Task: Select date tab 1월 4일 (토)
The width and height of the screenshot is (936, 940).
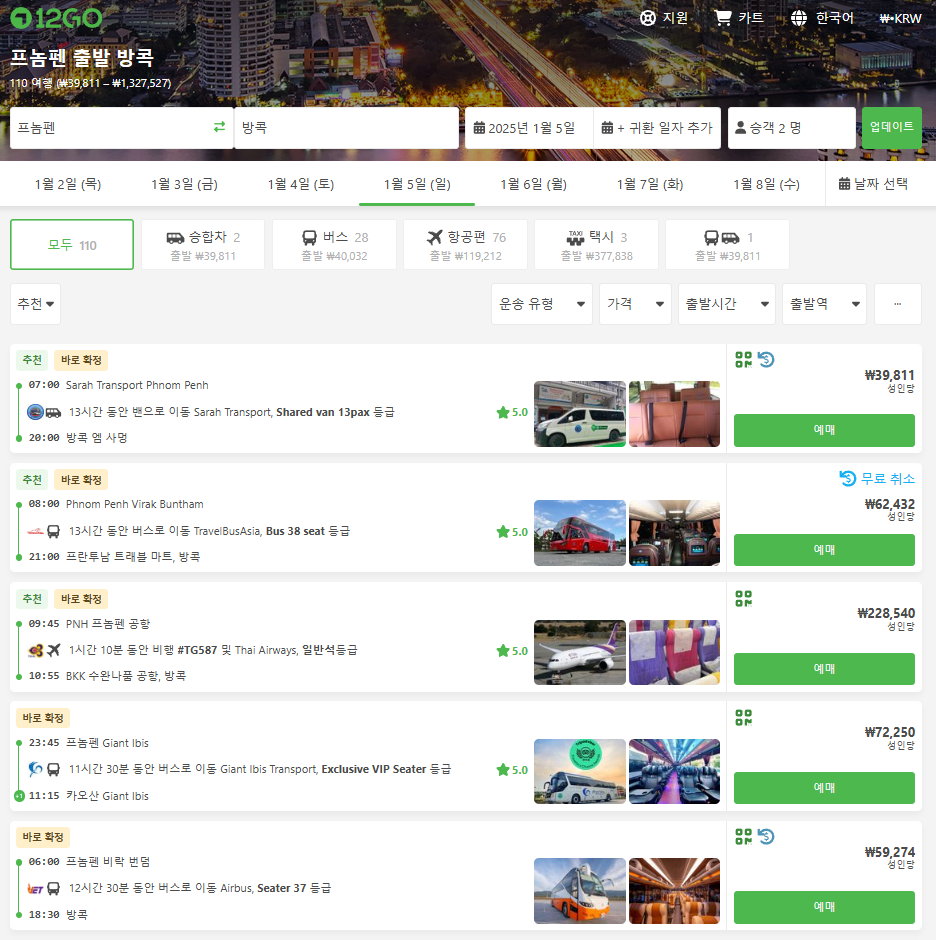Action: 300,184
